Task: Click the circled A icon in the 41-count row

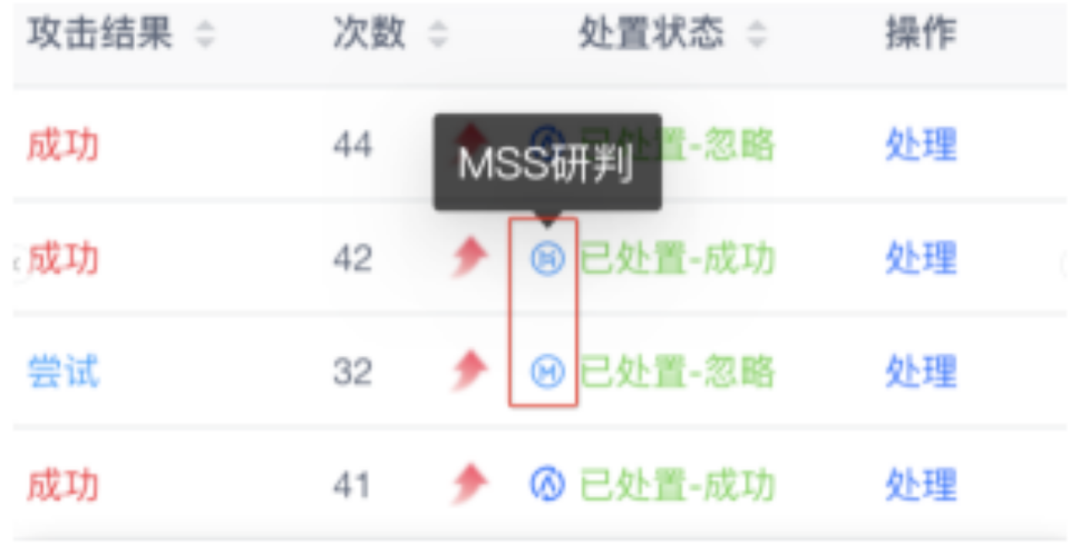Action: click(x=548, y=484)
